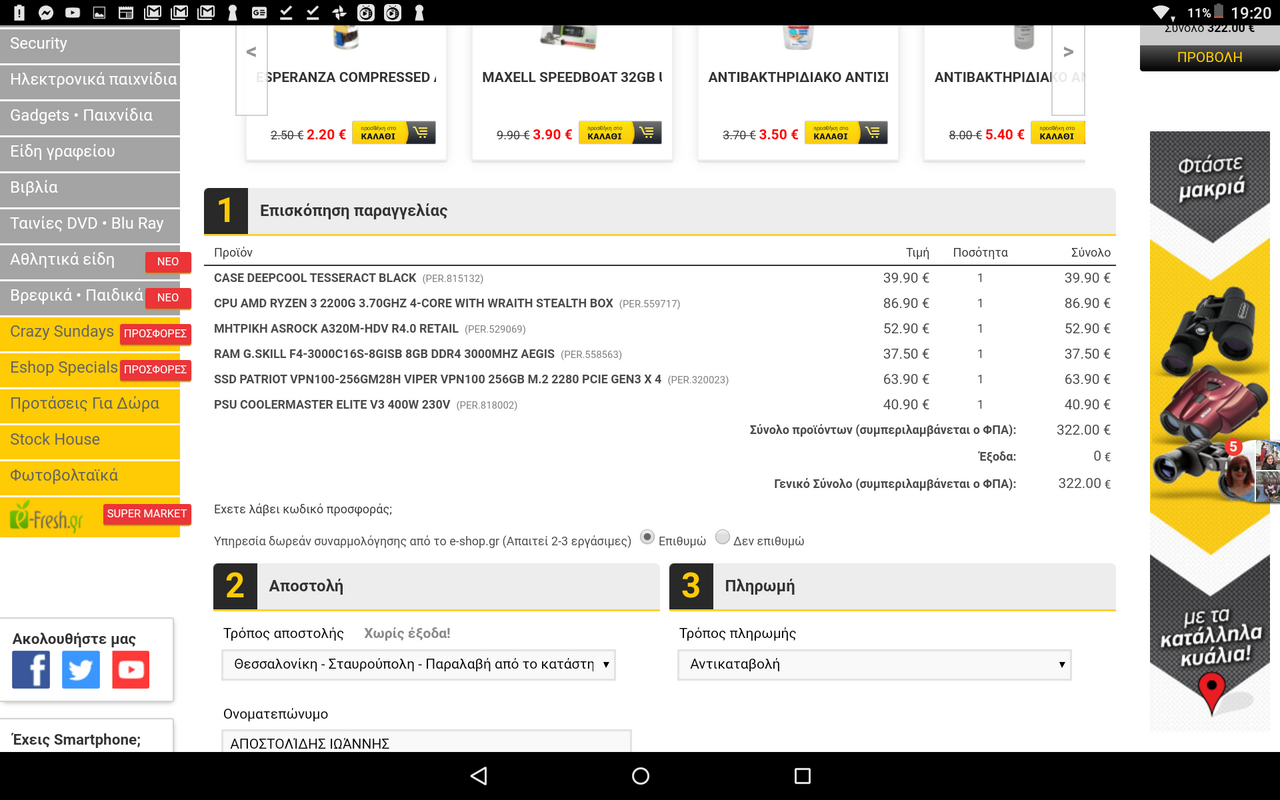The width and height of the screenshot is (1280, 800).
Task: Click 'Εχετε λάβει κωδικό προσφοράς;' link
Action: pyautogui.click(x=303, y=509)
